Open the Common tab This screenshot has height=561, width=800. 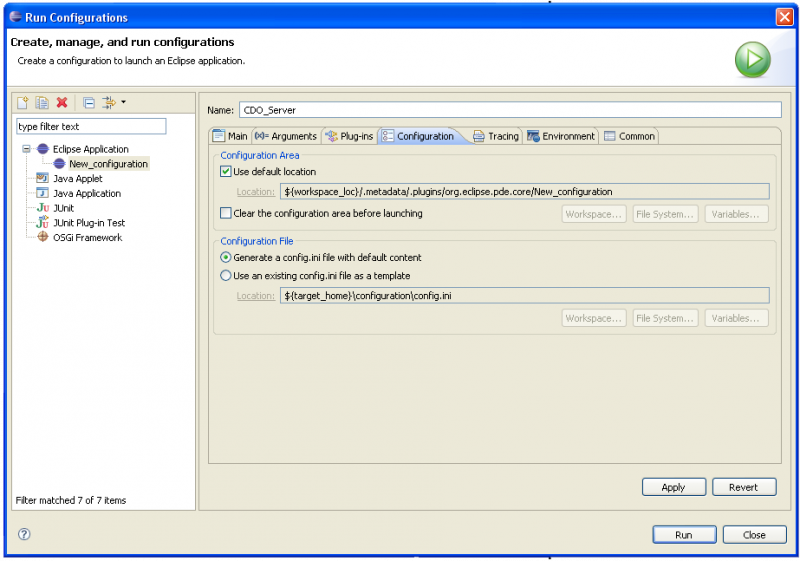(x=630, y=136)
